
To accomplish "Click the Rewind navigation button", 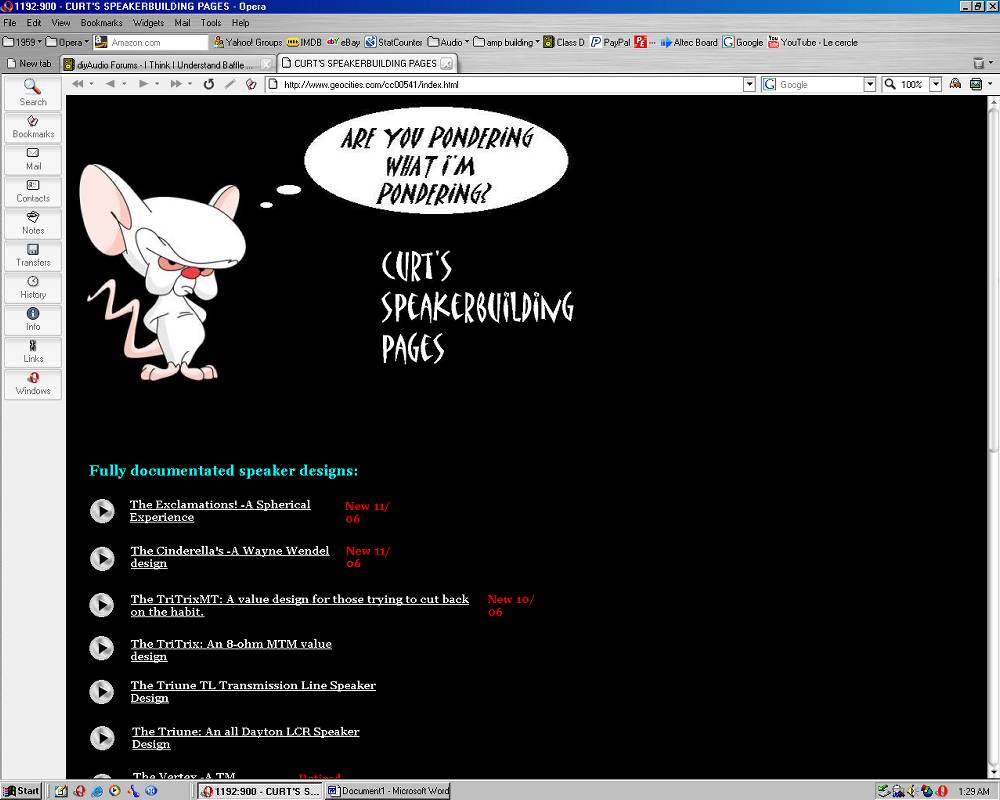I will (x=78, y=84).
